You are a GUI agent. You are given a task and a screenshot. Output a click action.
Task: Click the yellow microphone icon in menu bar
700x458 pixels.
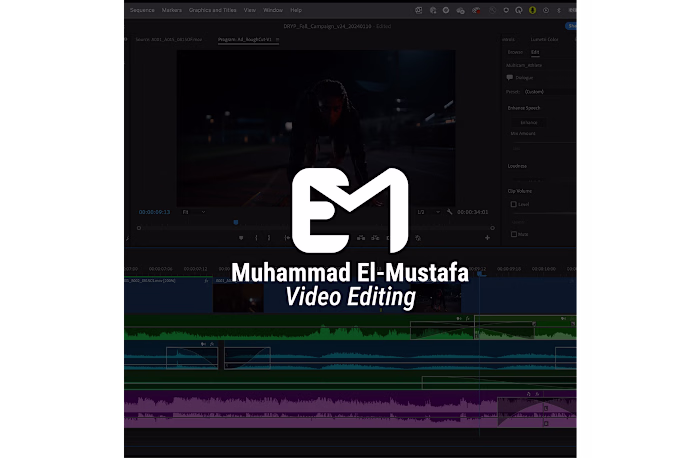[x=532, y=10]
